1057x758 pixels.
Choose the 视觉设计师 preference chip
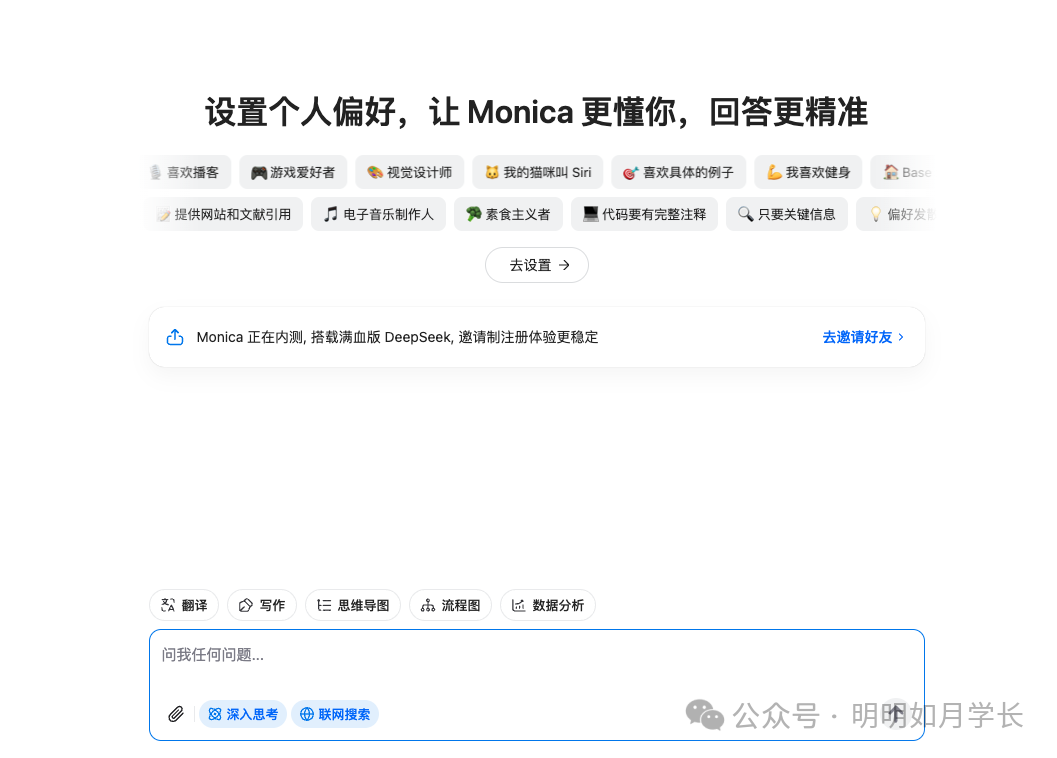(x=410, y=172)
